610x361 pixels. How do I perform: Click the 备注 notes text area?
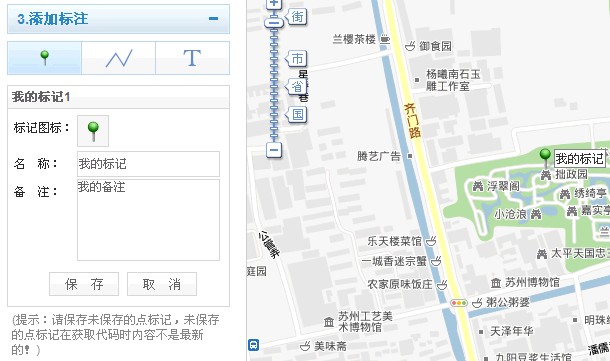pyautogui.click(x=148, y=220)
